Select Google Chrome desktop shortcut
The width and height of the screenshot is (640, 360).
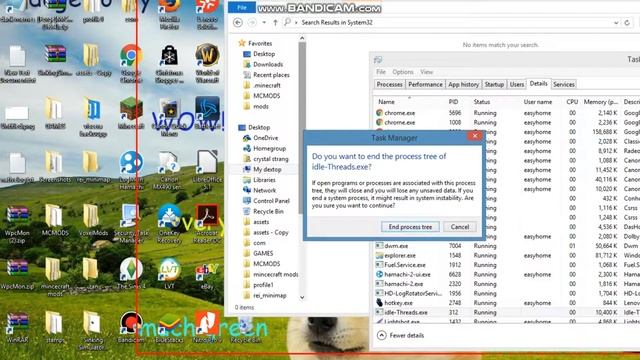point(131,63)
